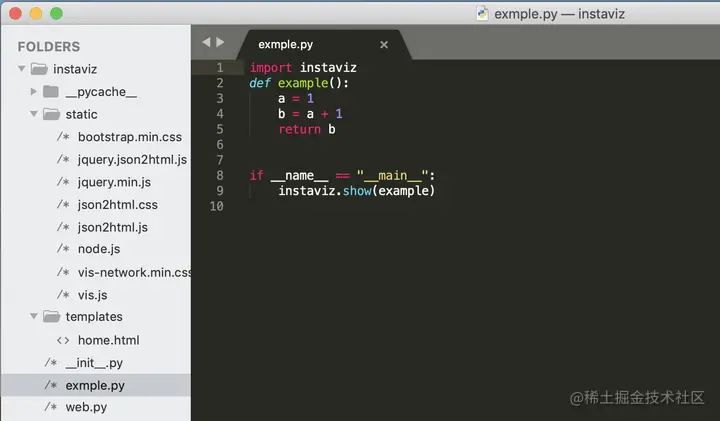Click the Python file icon in title bar
This screenshot has height=421, width=720.
coord(482,13)
